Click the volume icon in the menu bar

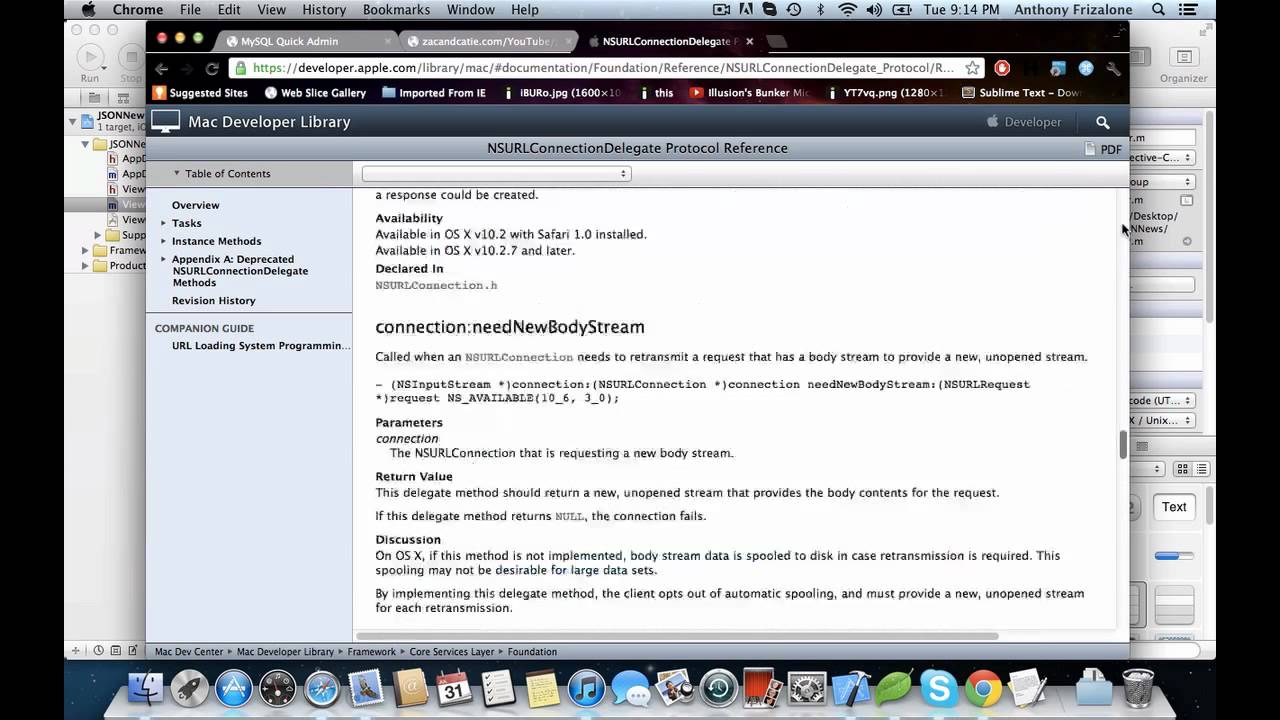(875, 10)
